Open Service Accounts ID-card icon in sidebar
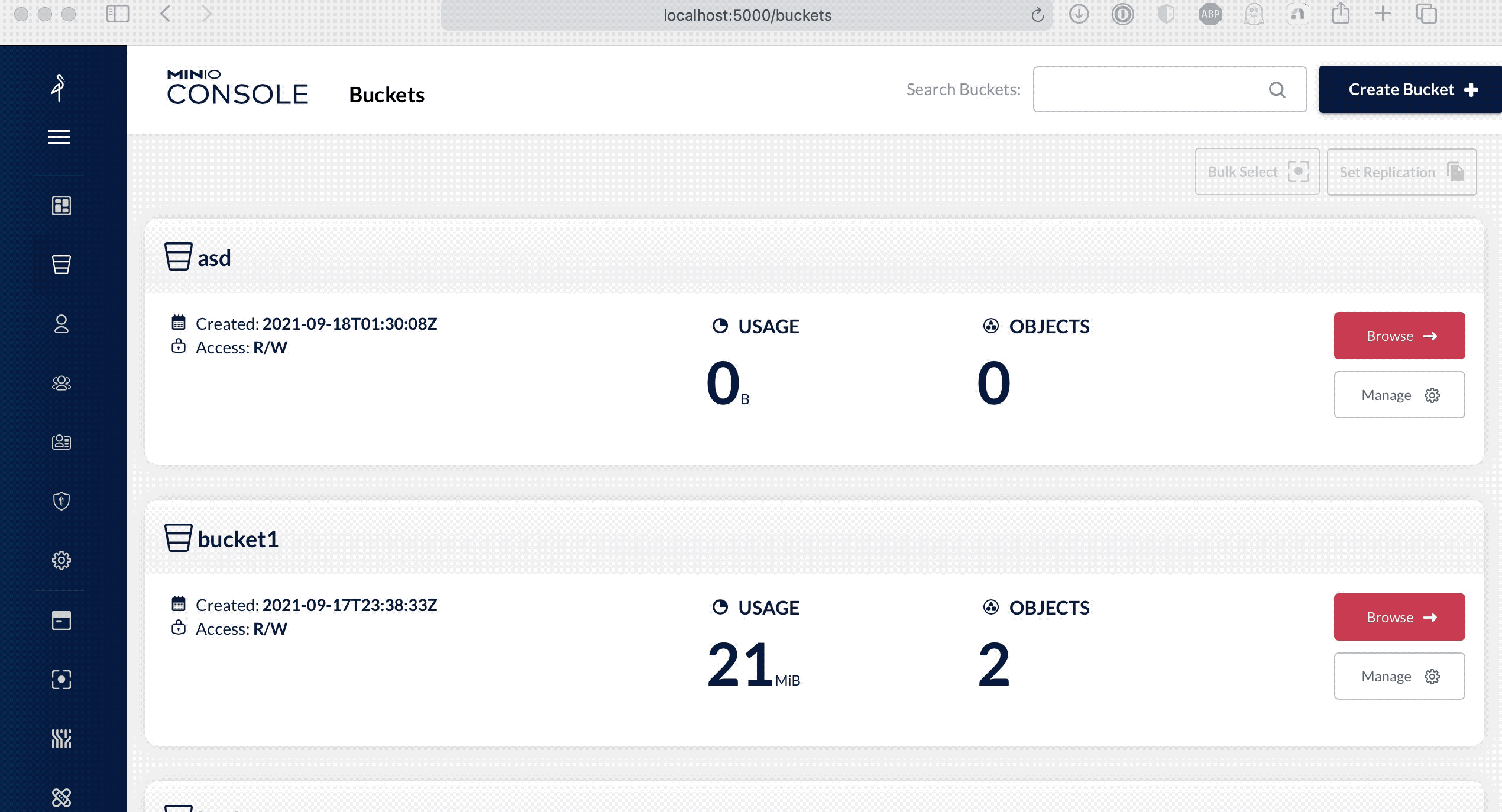The height and width of the screenshot is (812, 1502). [x=61, y=442]
